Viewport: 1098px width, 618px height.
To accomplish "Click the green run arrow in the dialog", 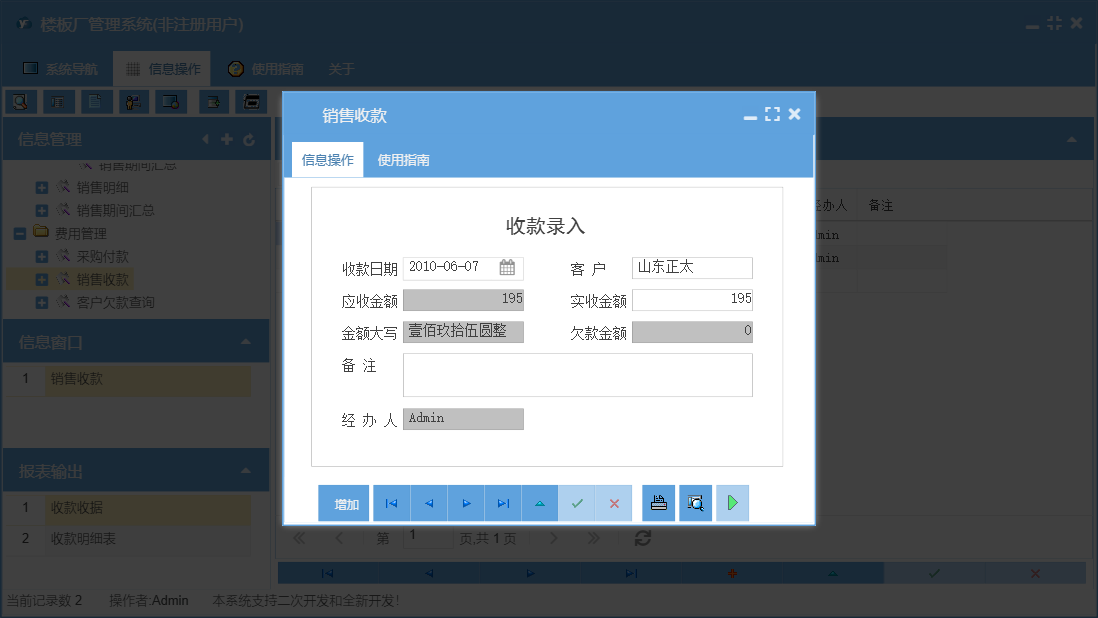I will pyautogui.click(x=732, y=503).
